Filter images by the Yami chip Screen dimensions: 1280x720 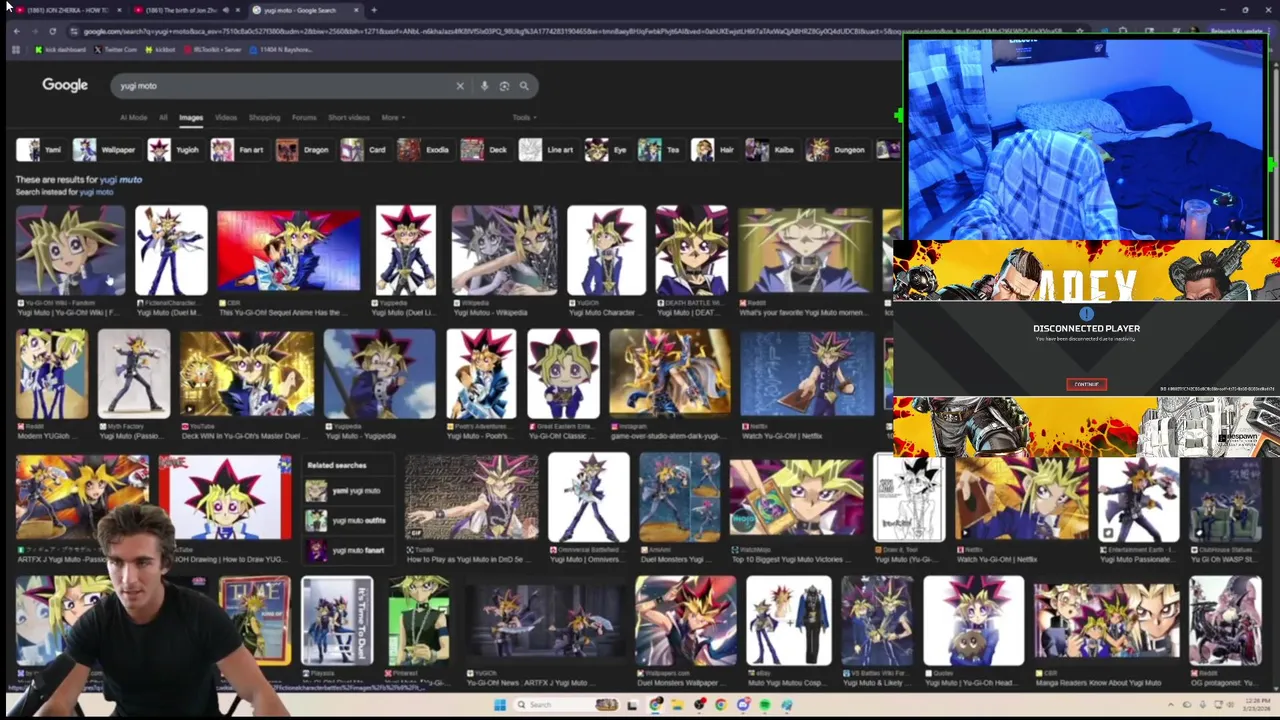[40, 150]
